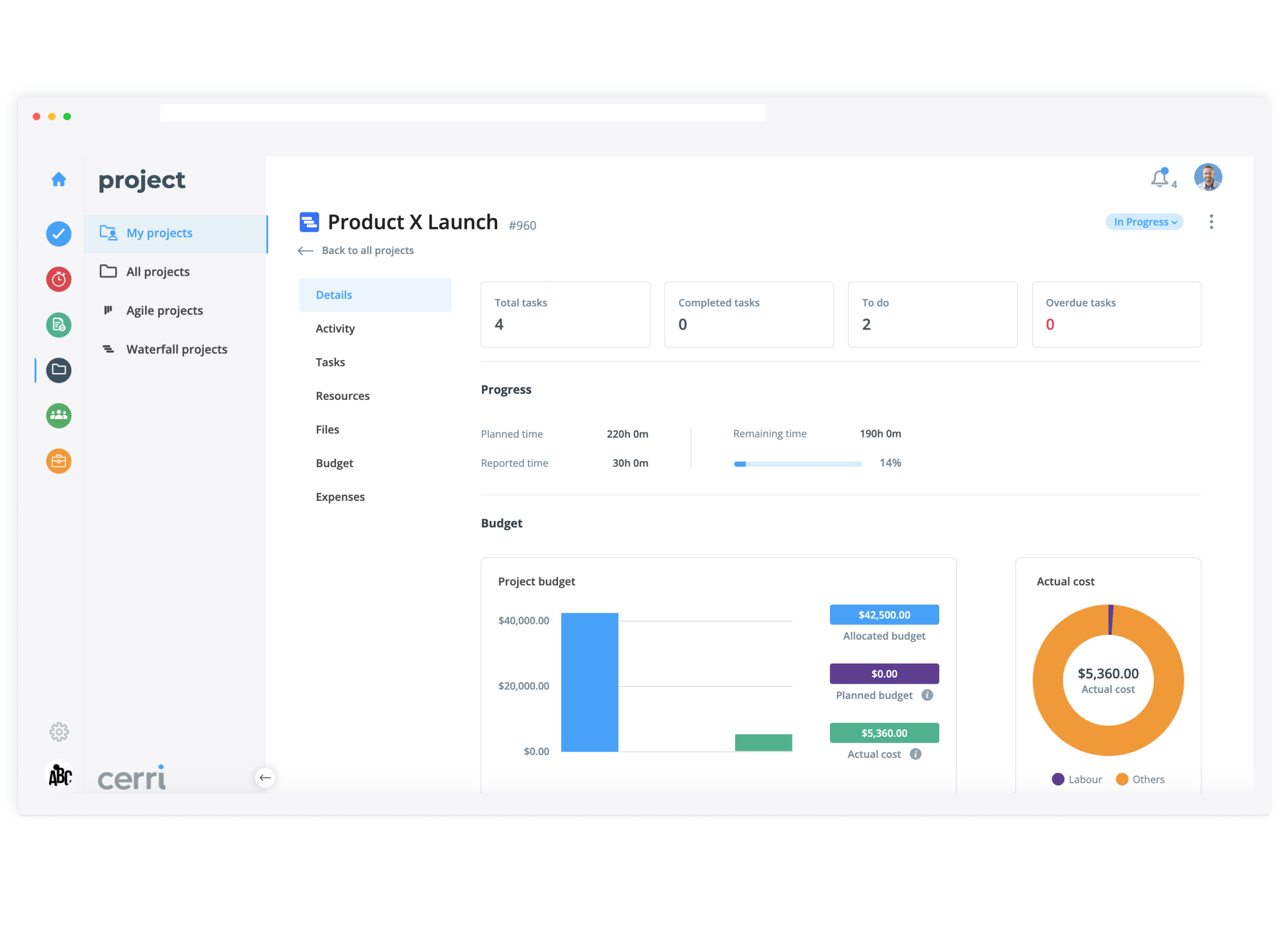
Task: Open the red timer module icon
Action: 58,279
